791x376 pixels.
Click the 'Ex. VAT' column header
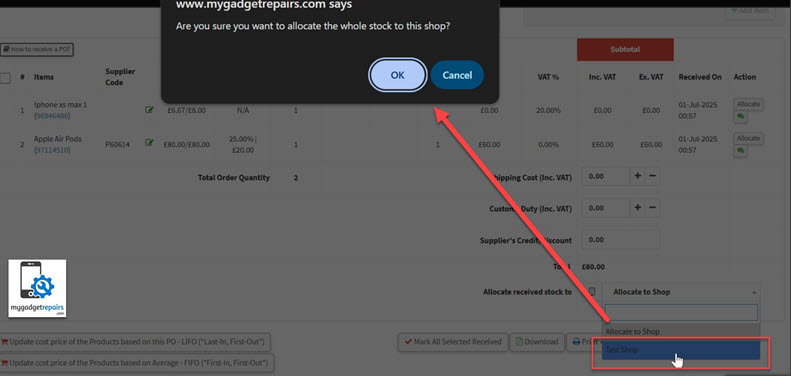[x=651, y=77]
